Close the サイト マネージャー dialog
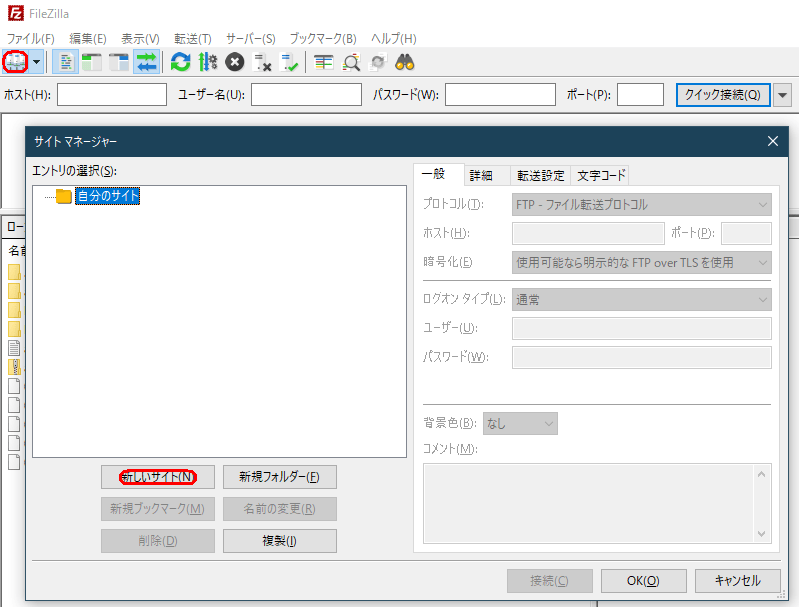799x607 pixels. coord(773,141)
